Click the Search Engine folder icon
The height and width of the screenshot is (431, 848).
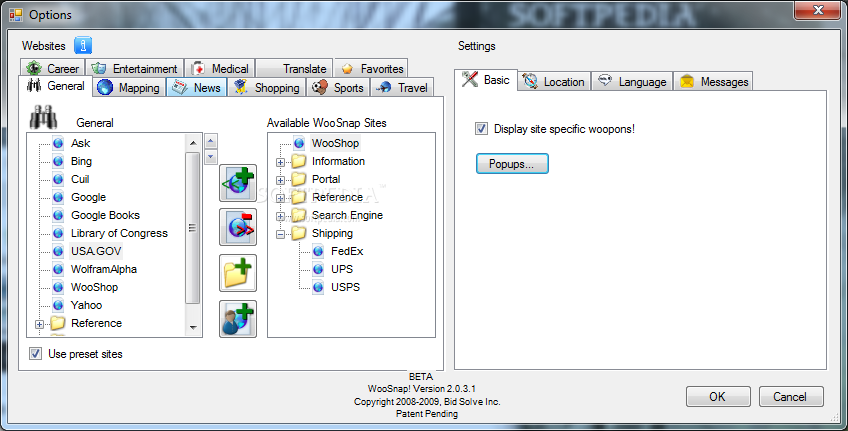point(299,215)
